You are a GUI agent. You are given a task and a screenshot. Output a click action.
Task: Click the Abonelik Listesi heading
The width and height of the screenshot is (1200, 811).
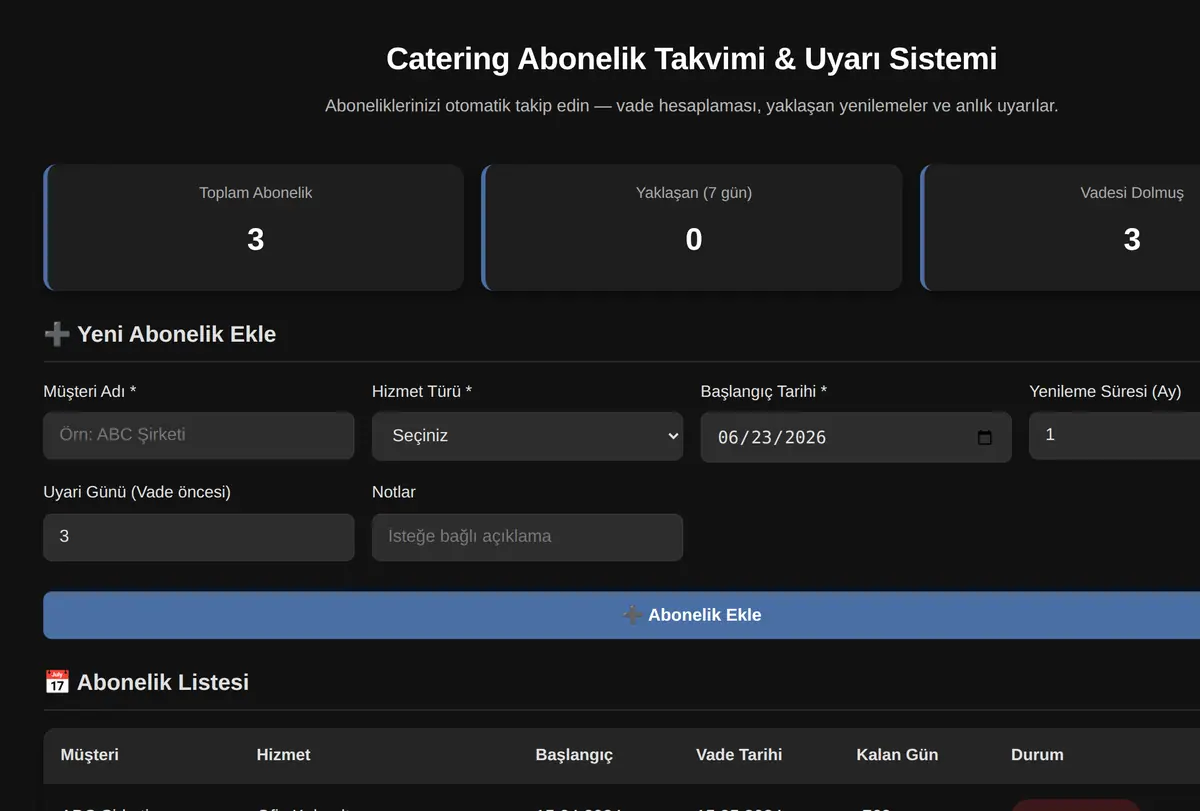147,683
